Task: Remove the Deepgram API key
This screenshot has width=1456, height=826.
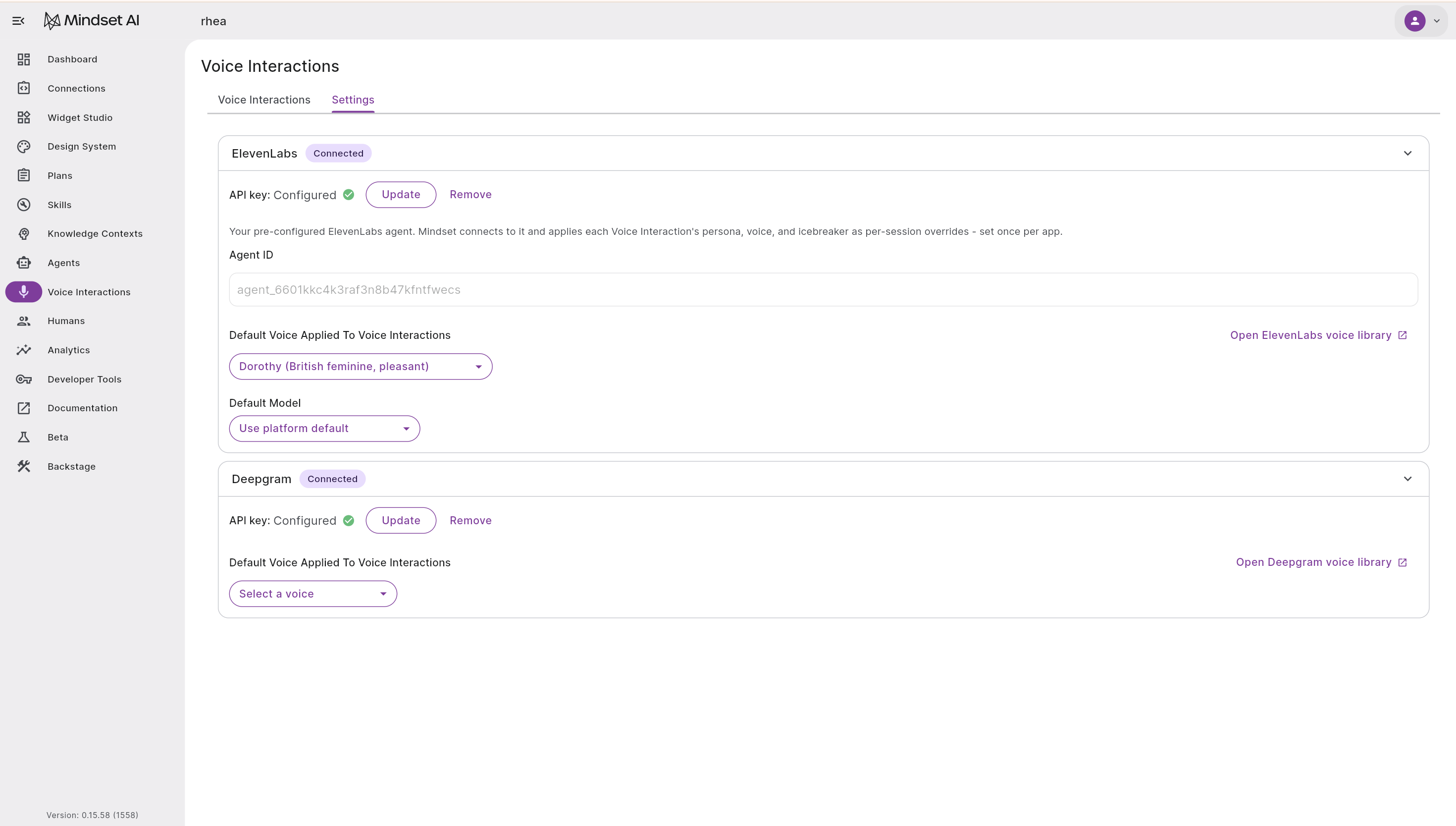Action: (470, 520)
